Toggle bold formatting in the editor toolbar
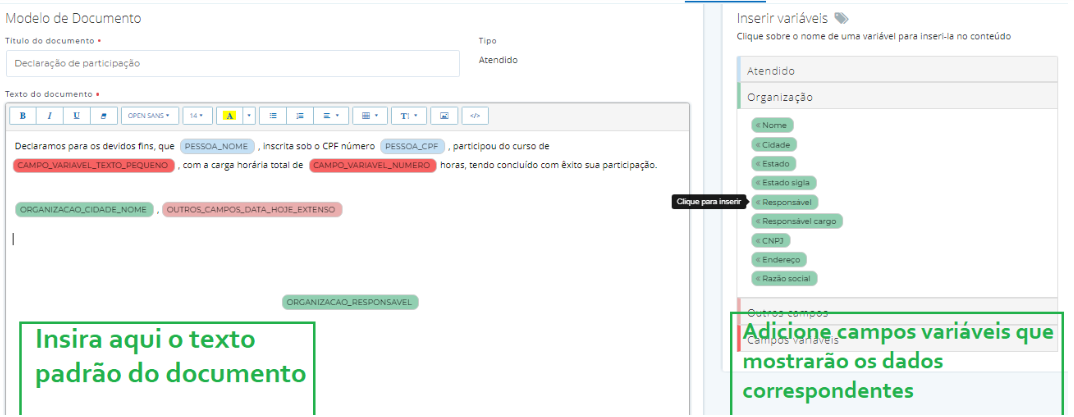This screenshot has height=417, width=1074. 23,115
